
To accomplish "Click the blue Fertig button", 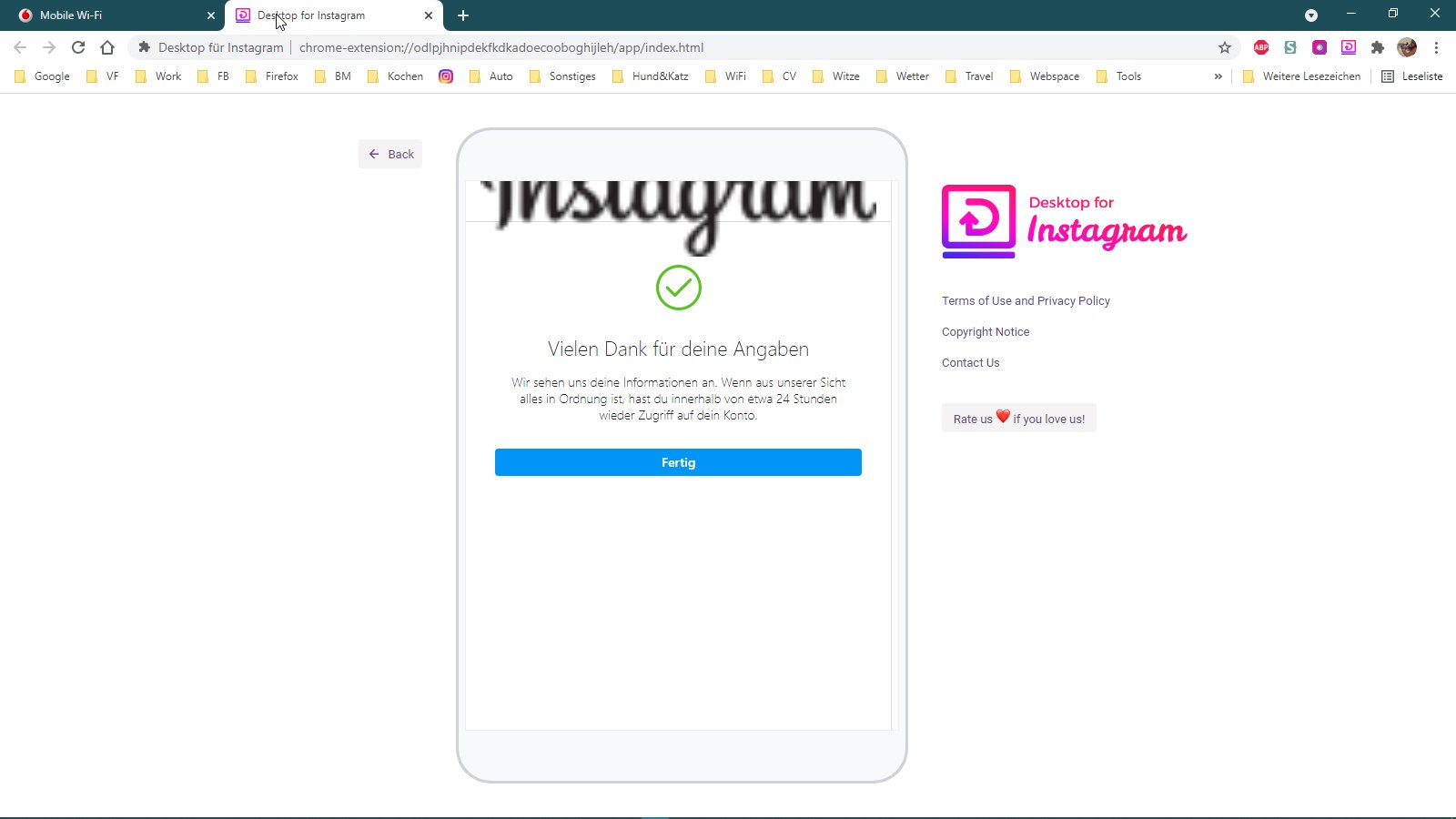I will coord(678,462).
